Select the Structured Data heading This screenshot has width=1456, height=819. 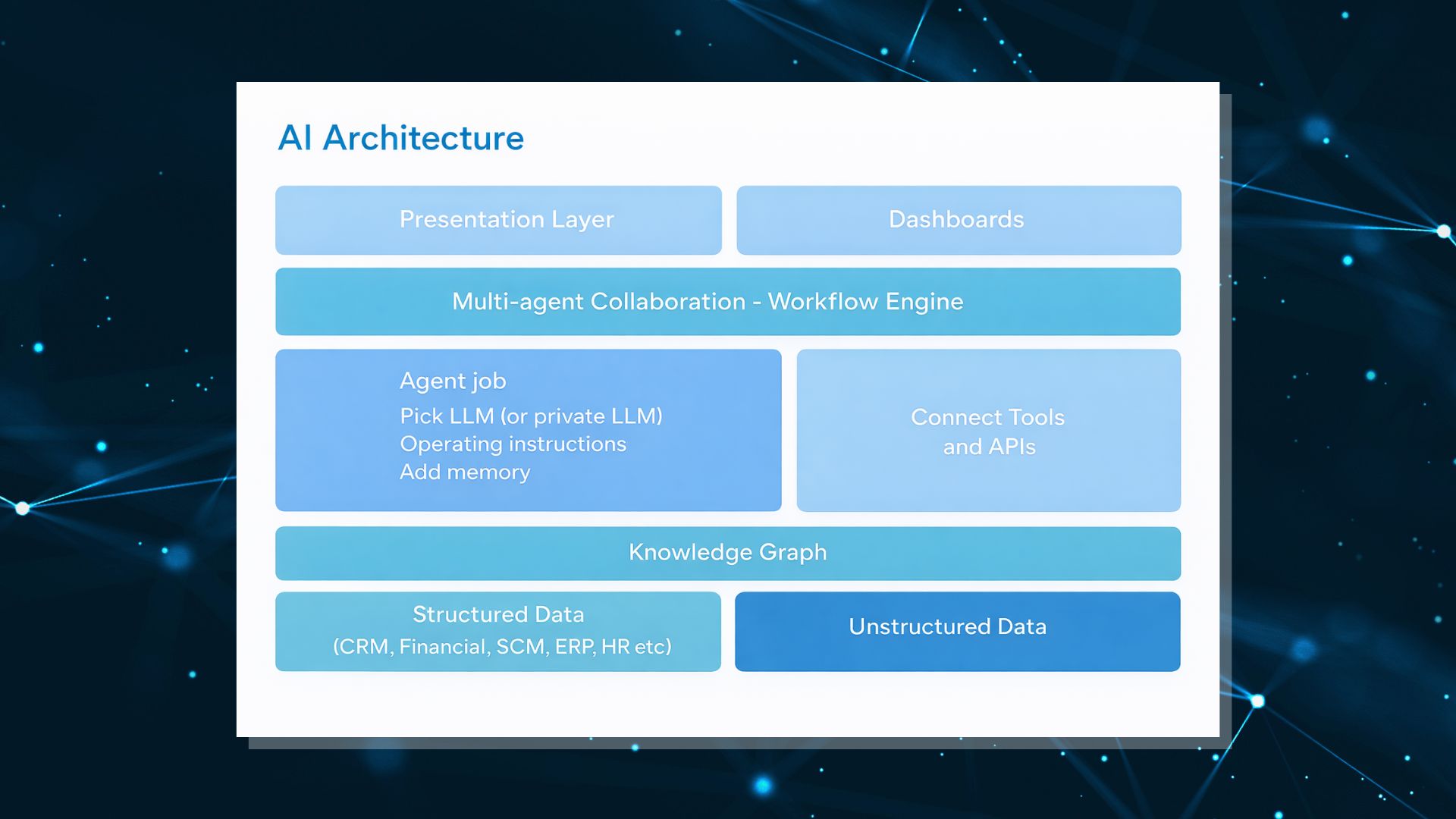498,614
